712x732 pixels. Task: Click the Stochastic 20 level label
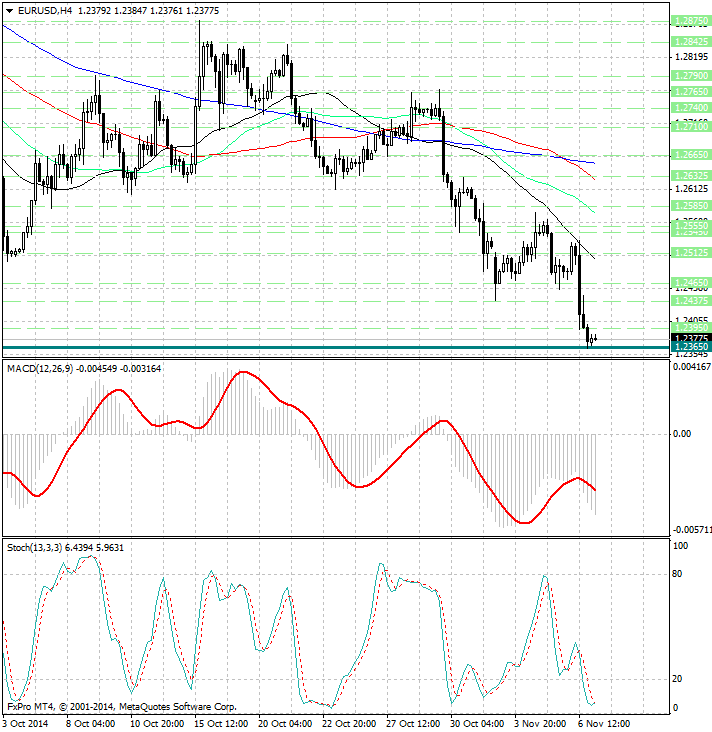pos(677,679)
